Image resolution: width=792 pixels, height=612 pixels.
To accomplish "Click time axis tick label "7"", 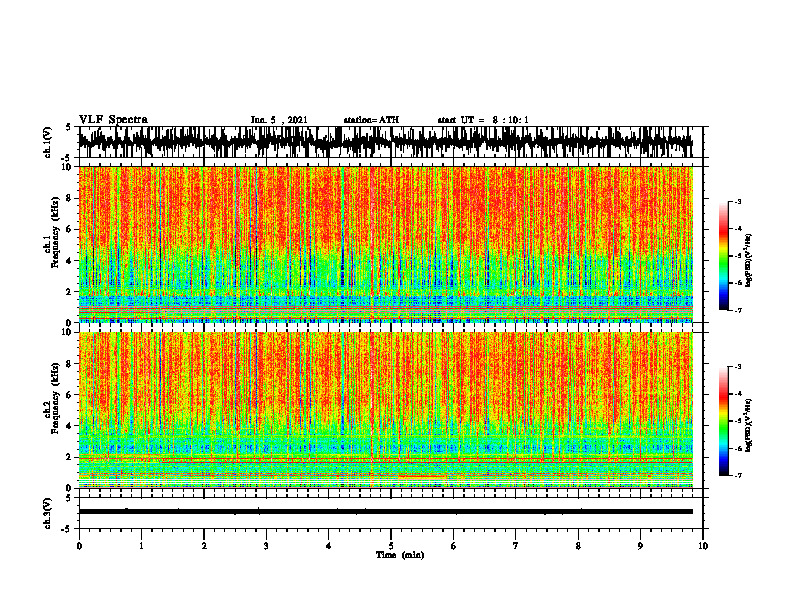I will click(x=516, y=546).
